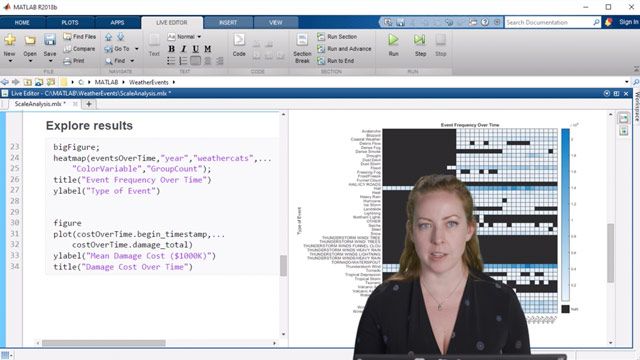Screen dimensions: 640x360
Task: Click the notification bell icon
Action: pos(609,22)
